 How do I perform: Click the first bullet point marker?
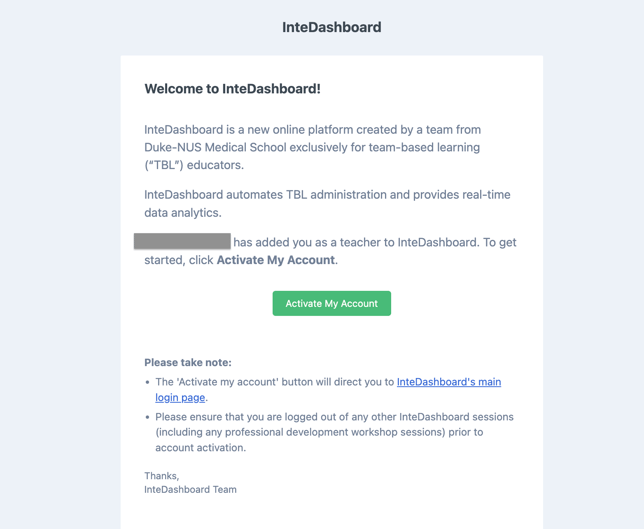(x=148, y=382)
